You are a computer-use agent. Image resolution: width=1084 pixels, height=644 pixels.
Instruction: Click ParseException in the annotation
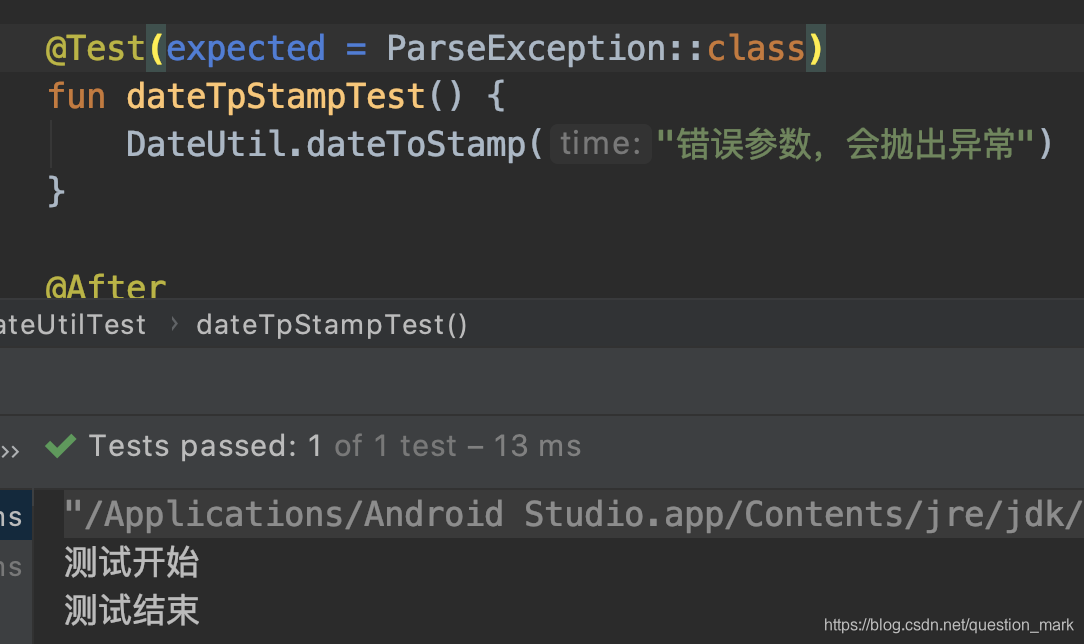[x=526, y=48]
